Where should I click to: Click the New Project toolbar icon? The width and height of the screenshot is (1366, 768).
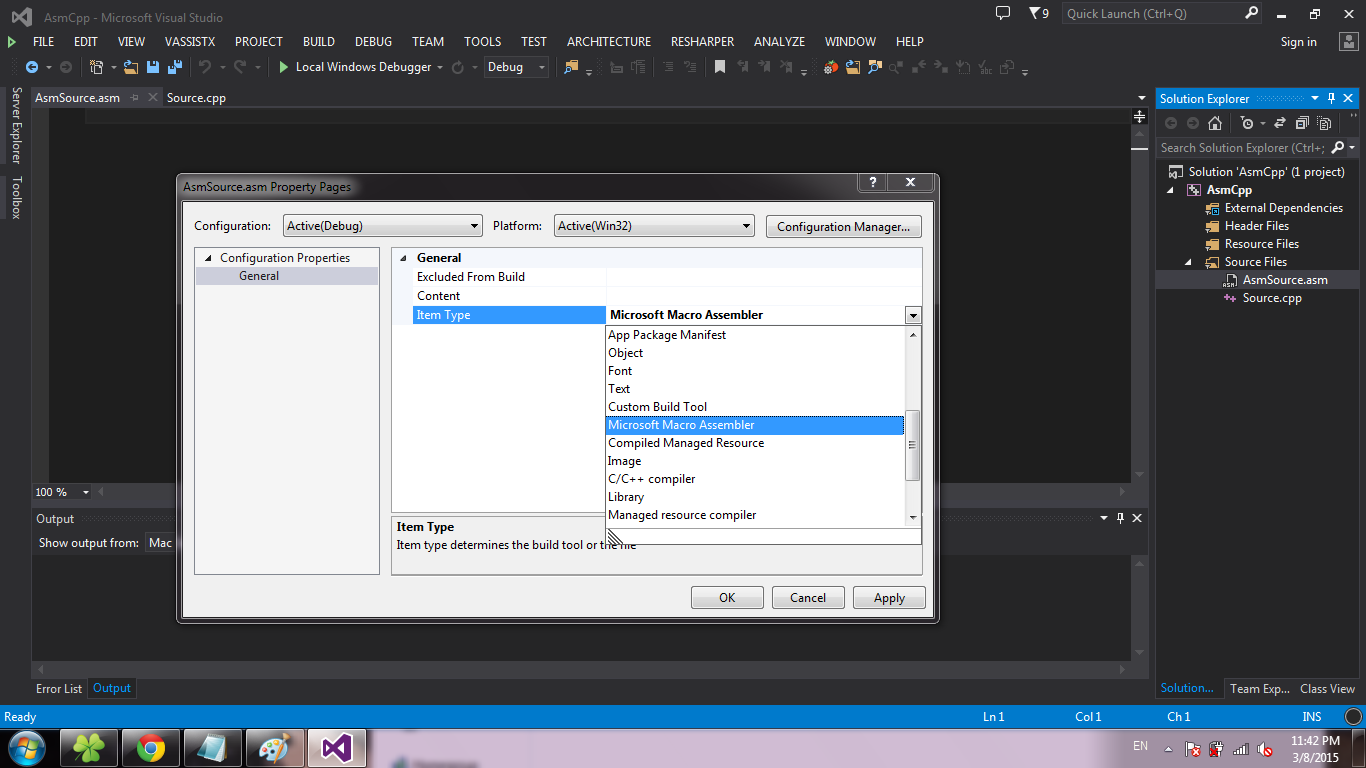pyautogui.click(x=96, y=67)
